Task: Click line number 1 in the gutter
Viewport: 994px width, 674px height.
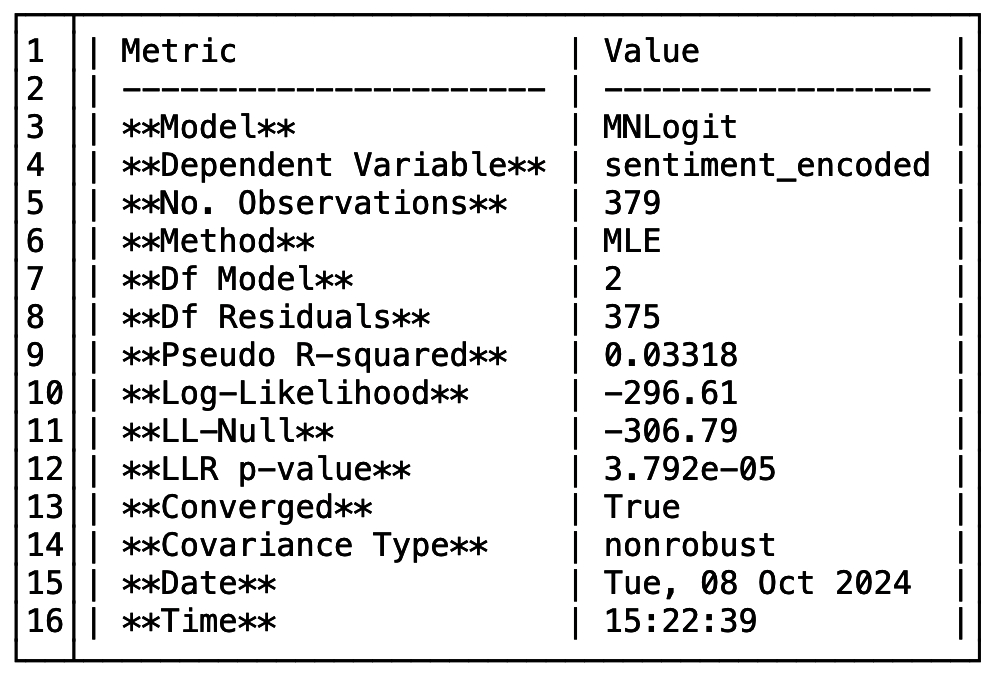Action: pyautogui.click(x=36, y=51)
